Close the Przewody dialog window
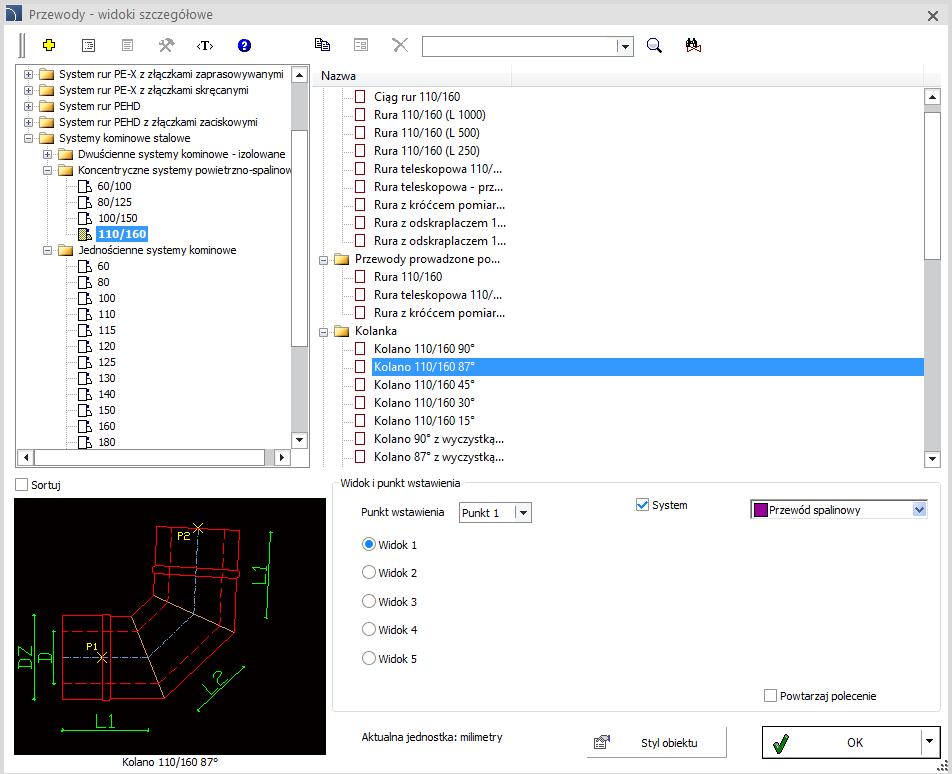952x774 pixels. click(933, 15)
